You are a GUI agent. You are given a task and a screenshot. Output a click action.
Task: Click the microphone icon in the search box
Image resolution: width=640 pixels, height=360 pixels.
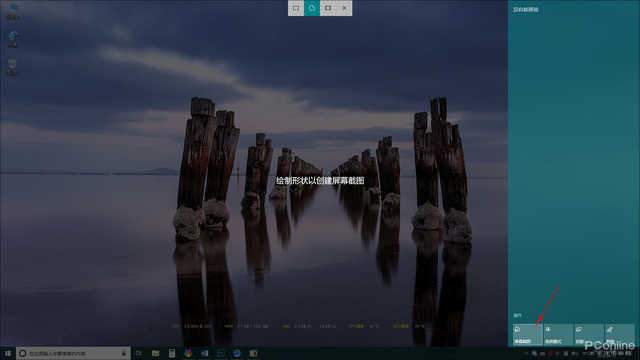[124, 353]
